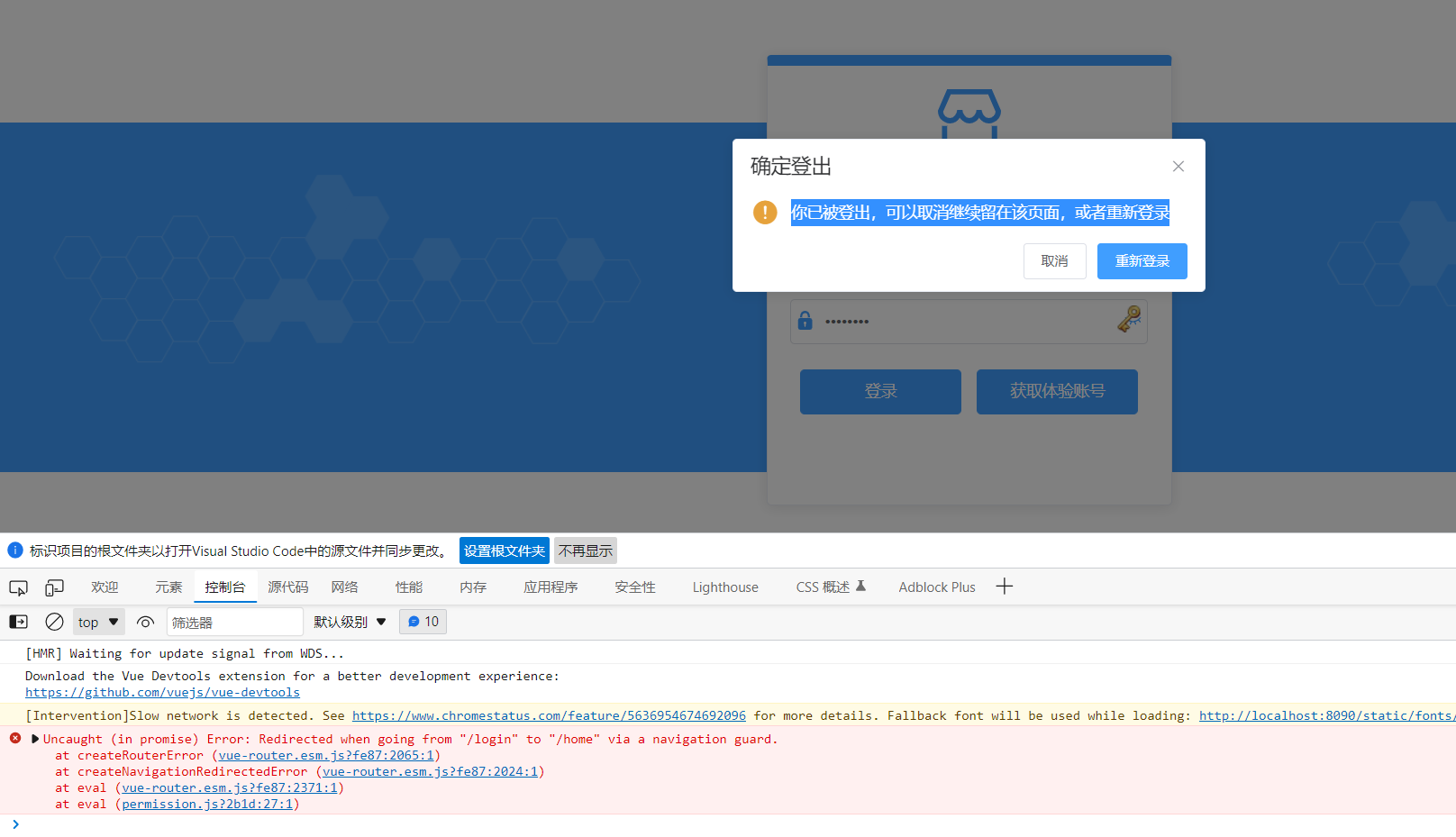1456x837 pixels.
Task: Switch to the 网络 panel tab
Action: pos(343,587)
